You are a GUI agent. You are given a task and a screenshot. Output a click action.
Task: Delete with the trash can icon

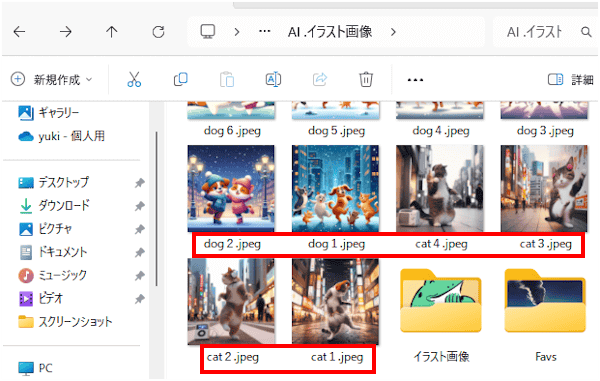(x=366, y=79)
